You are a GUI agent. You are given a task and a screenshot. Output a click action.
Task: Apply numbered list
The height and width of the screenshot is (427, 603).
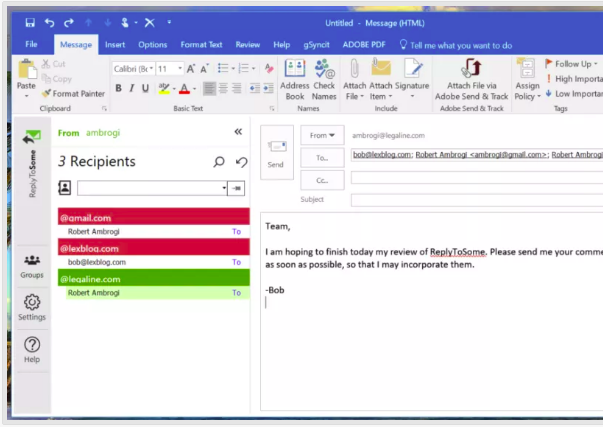[244, 68]
